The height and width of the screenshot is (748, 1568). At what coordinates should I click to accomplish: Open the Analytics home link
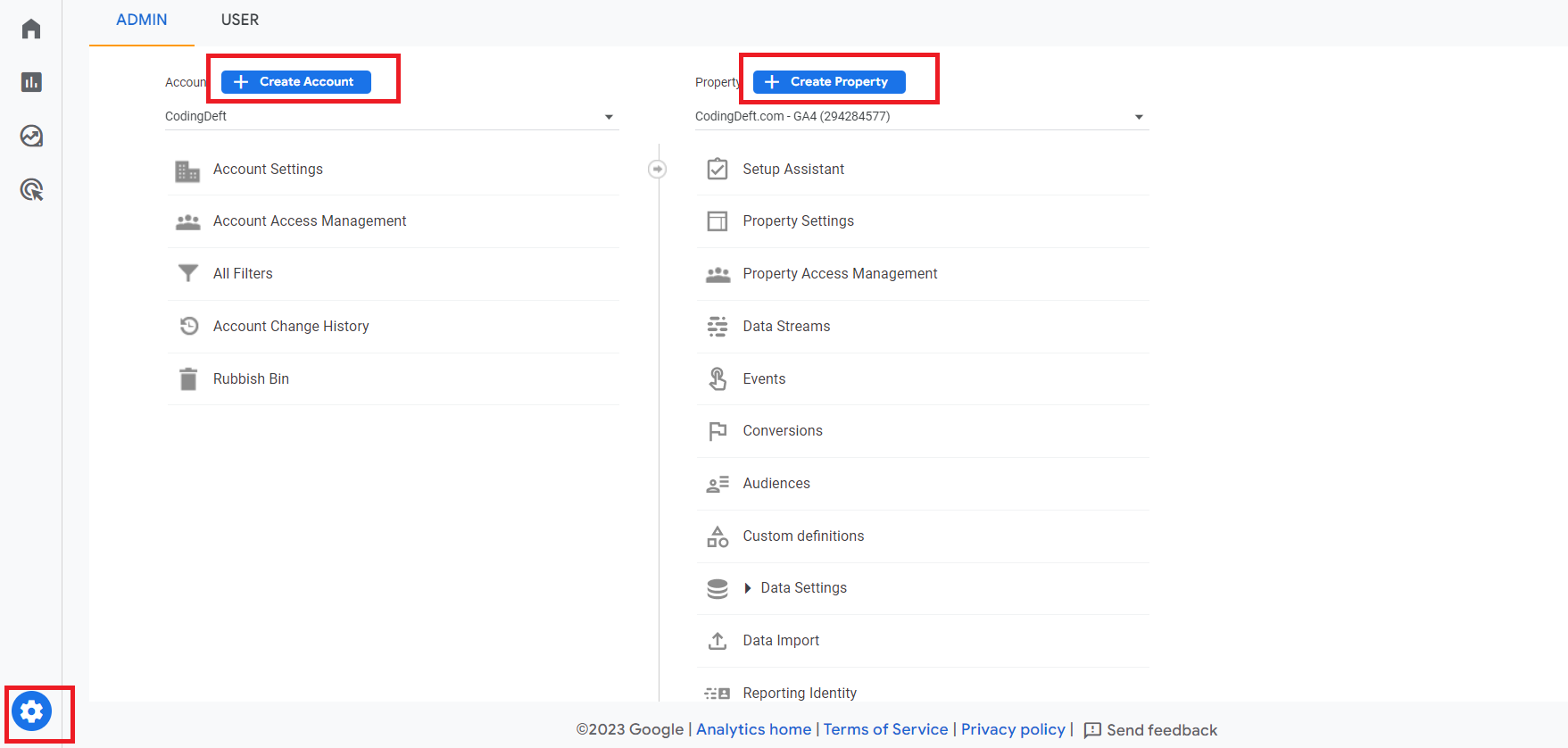[753, 729]
